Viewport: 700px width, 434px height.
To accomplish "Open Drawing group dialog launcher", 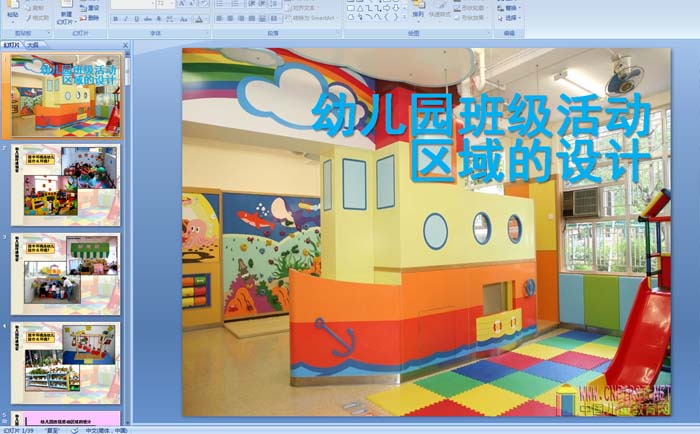I will tap(488, 33).
